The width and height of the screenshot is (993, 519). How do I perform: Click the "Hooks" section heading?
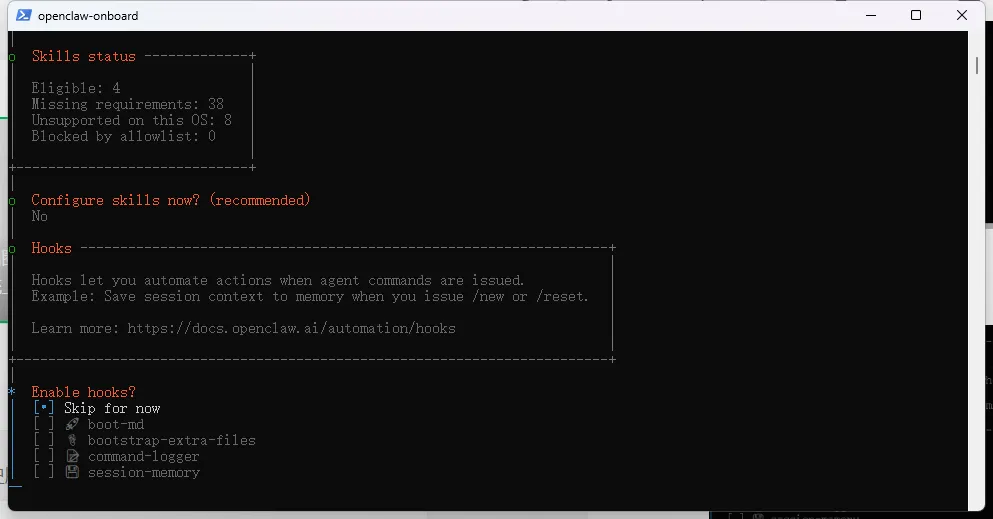[51, 248]
